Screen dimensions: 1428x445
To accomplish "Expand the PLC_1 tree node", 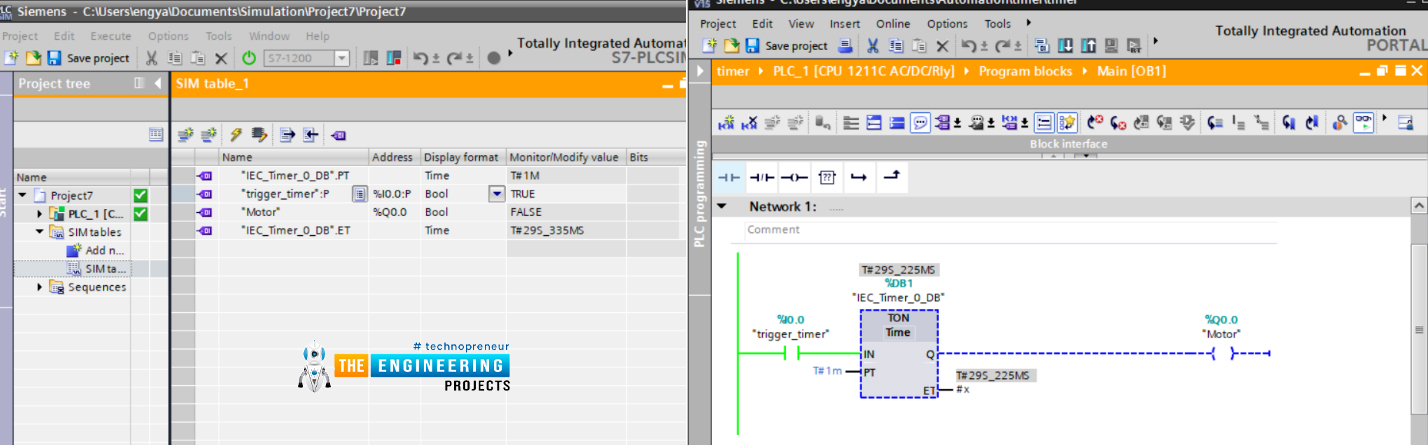I will (x=40, y=214).
